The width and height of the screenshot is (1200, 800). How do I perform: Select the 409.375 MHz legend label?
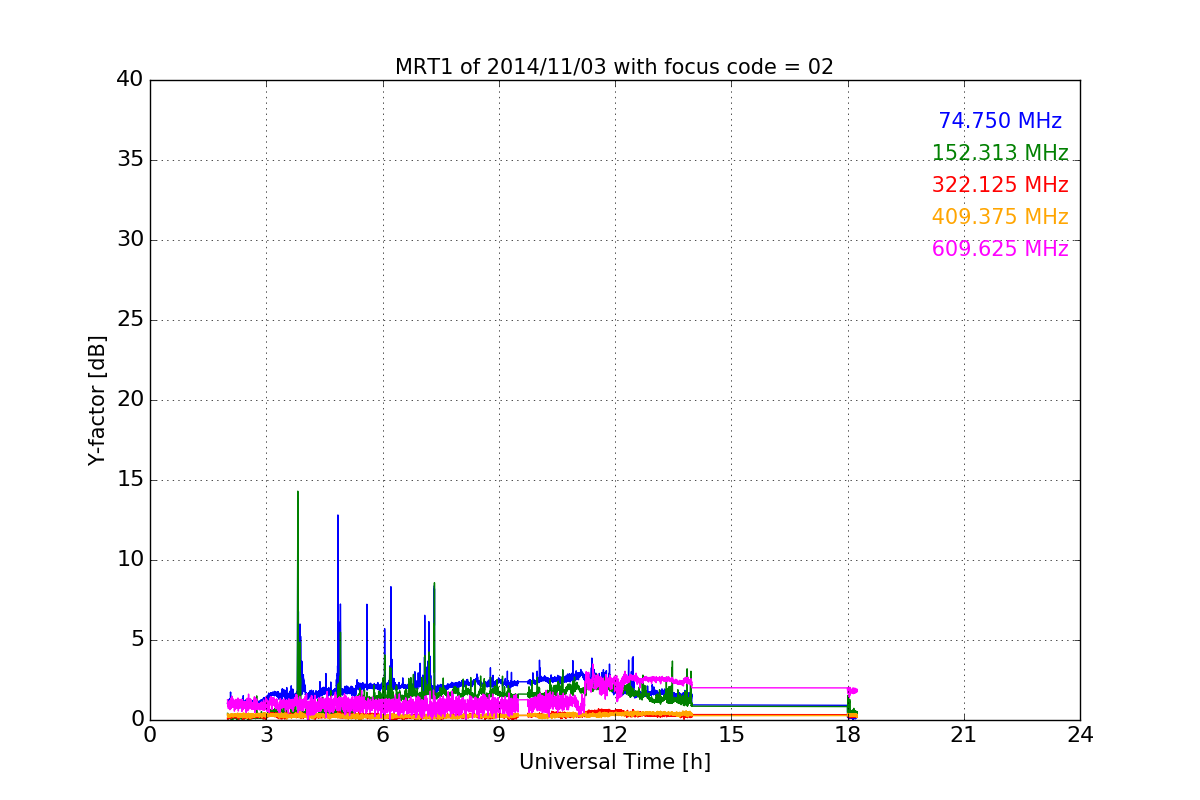coord(1000,217)
